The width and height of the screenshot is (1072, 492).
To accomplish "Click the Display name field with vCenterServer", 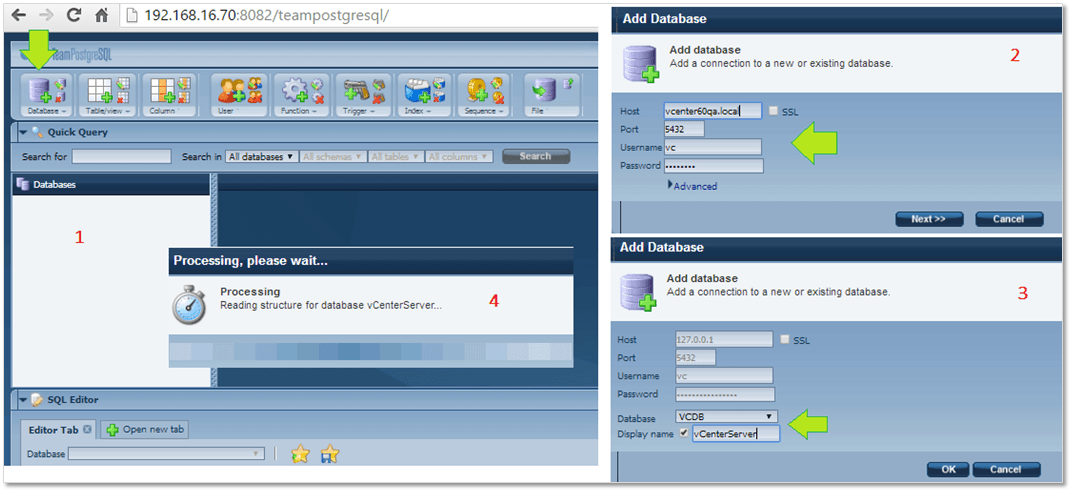I will 736,434.
